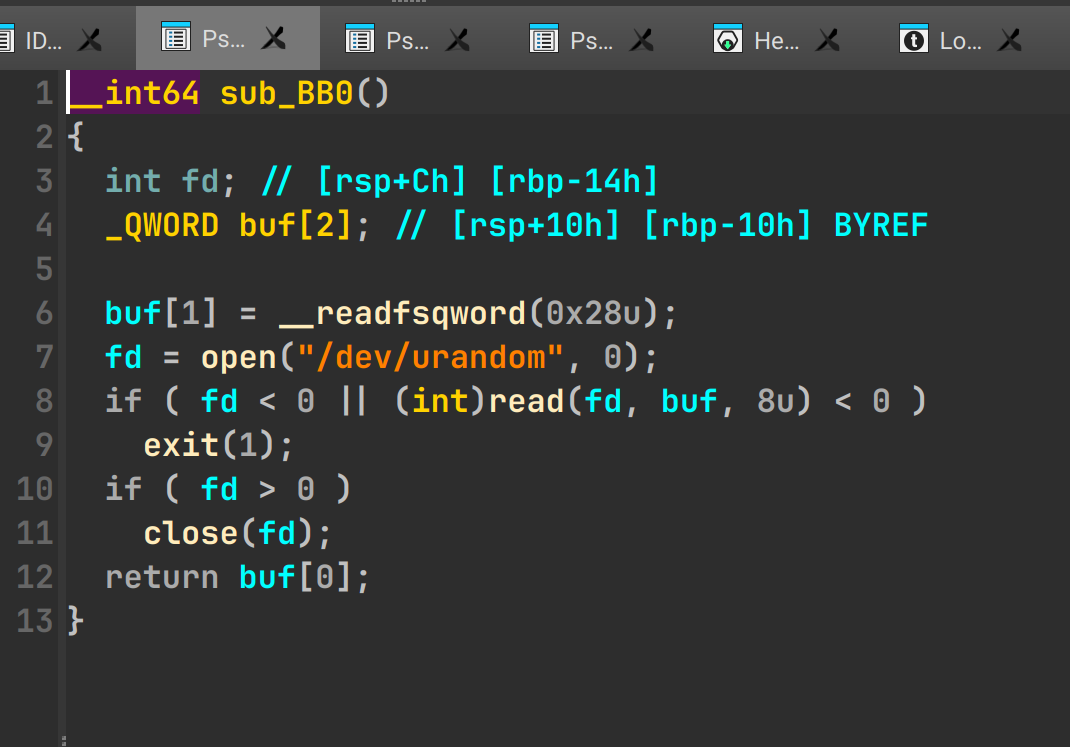Close the second Pseudocode tab
Viewport: 1070px width, 747px height.
[458, 40]
